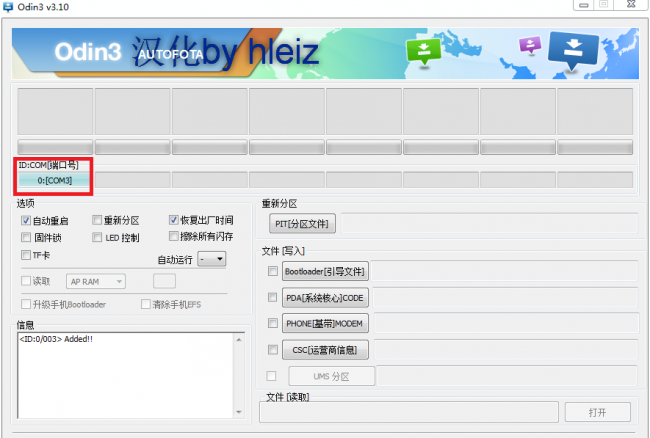650x438 pixels.
Task: Enable the TF卡 checkbox
Action: 26,255
